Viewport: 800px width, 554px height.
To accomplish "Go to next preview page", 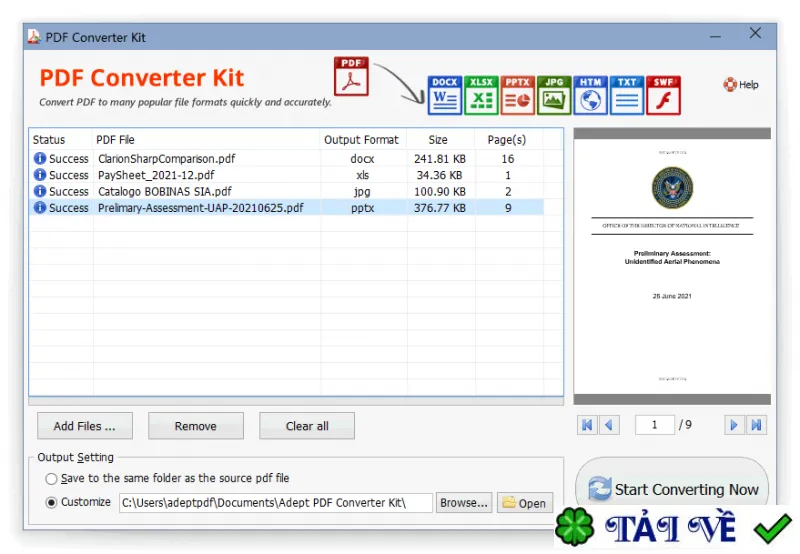I will [734, 425].
